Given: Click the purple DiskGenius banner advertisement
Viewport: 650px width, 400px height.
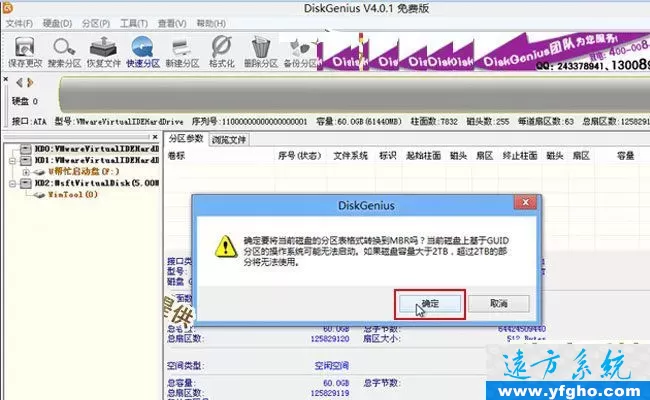Looking at the screenshot, I should pyautogui.click(x=483, y=51).
